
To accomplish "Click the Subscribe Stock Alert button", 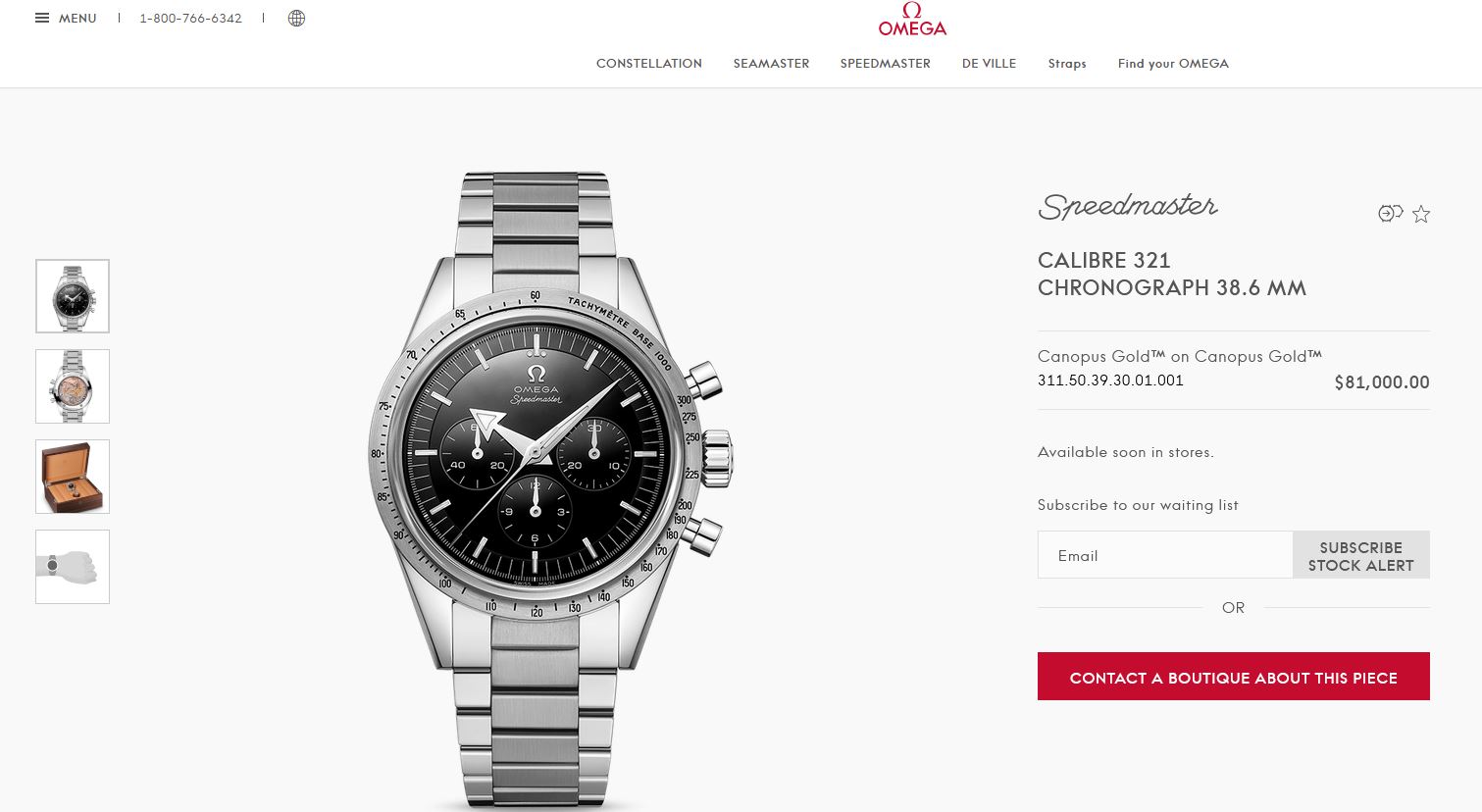I will coord(1361,555).
